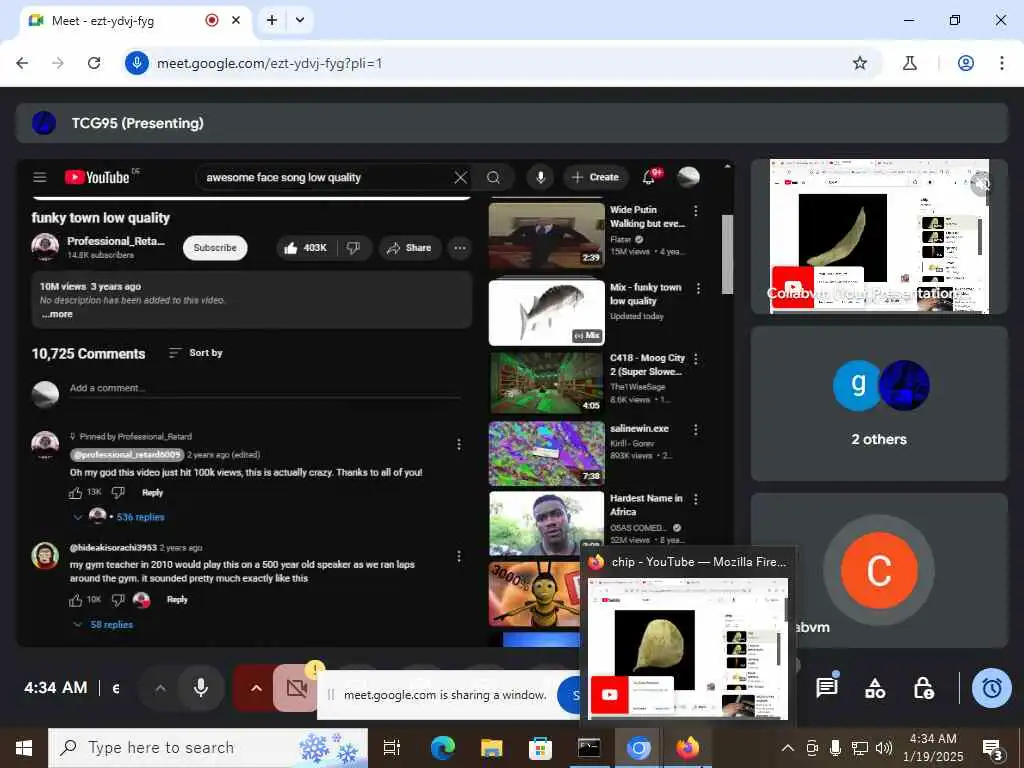The height and width of the screenshot is (768, 1024).
Task: Open Chrome Labs flask icon
Action: tap(909, 63)
